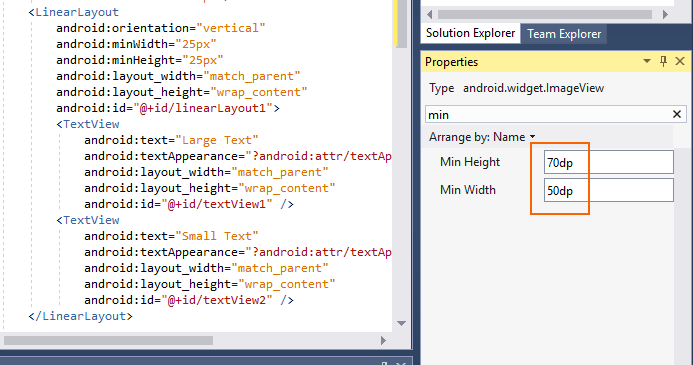Edit the Min Width value field
The height and width of the screenshot is (365, 693).
(609, 190)
